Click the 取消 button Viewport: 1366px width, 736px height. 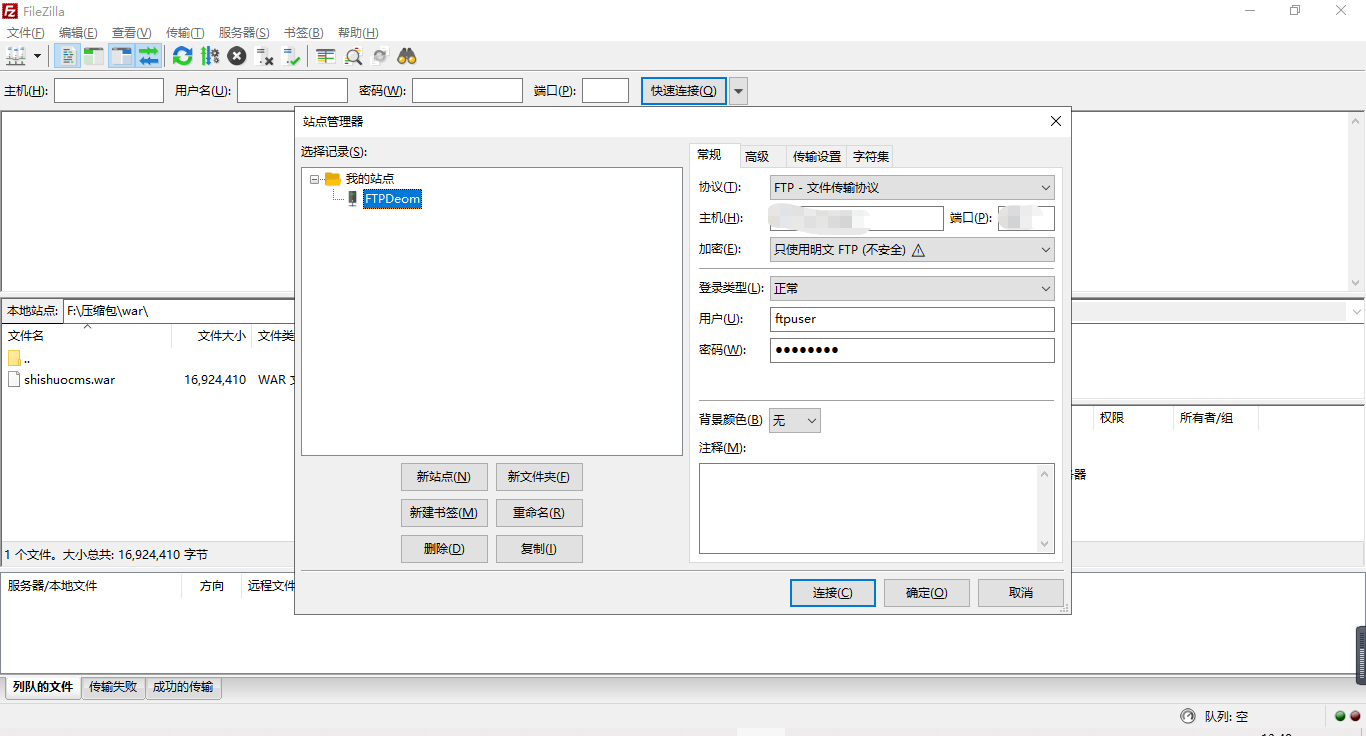pyautogui.click(x=1021, y=593)
